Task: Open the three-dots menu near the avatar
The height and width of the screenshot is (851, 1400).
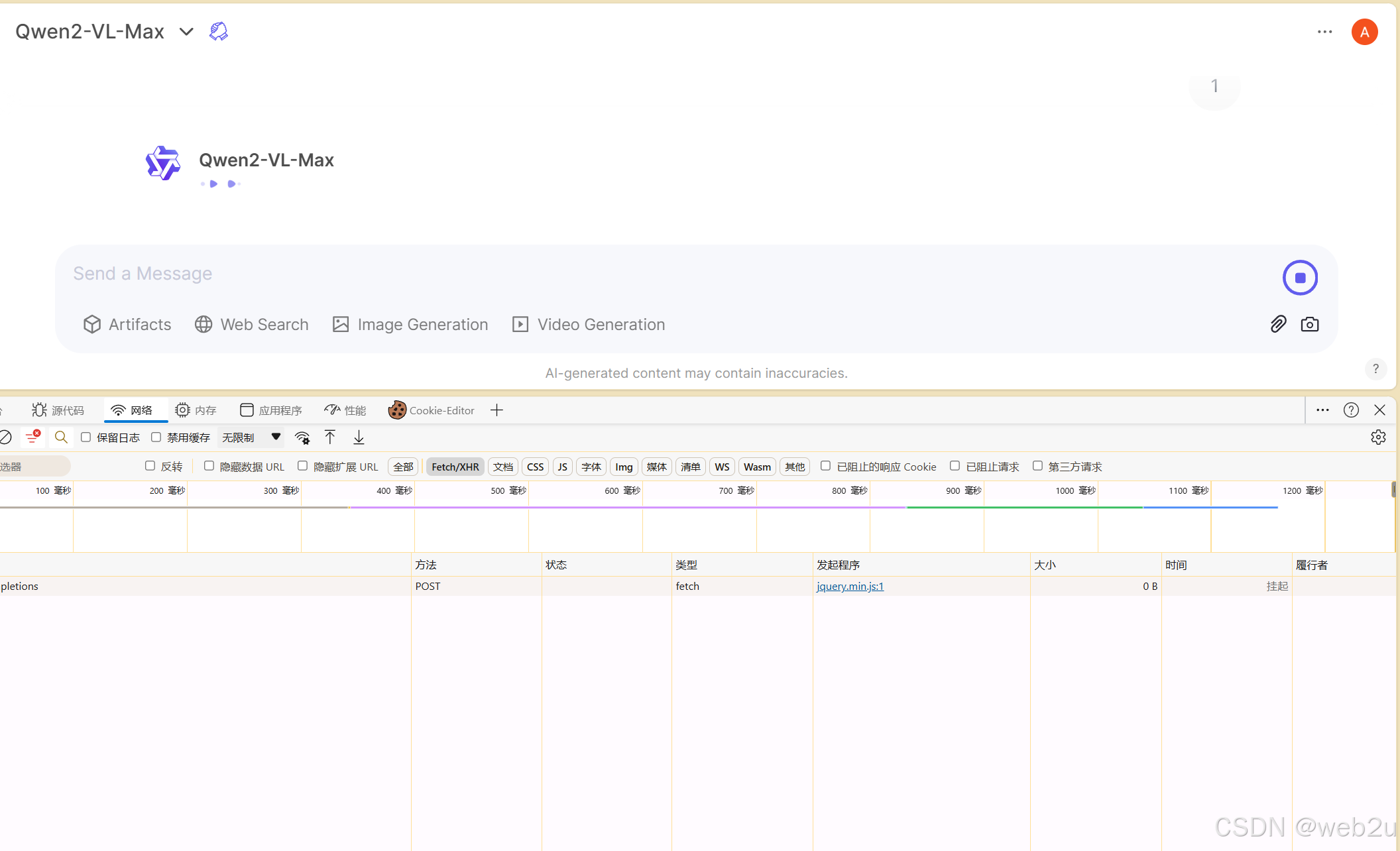Action: (1324, 31)
